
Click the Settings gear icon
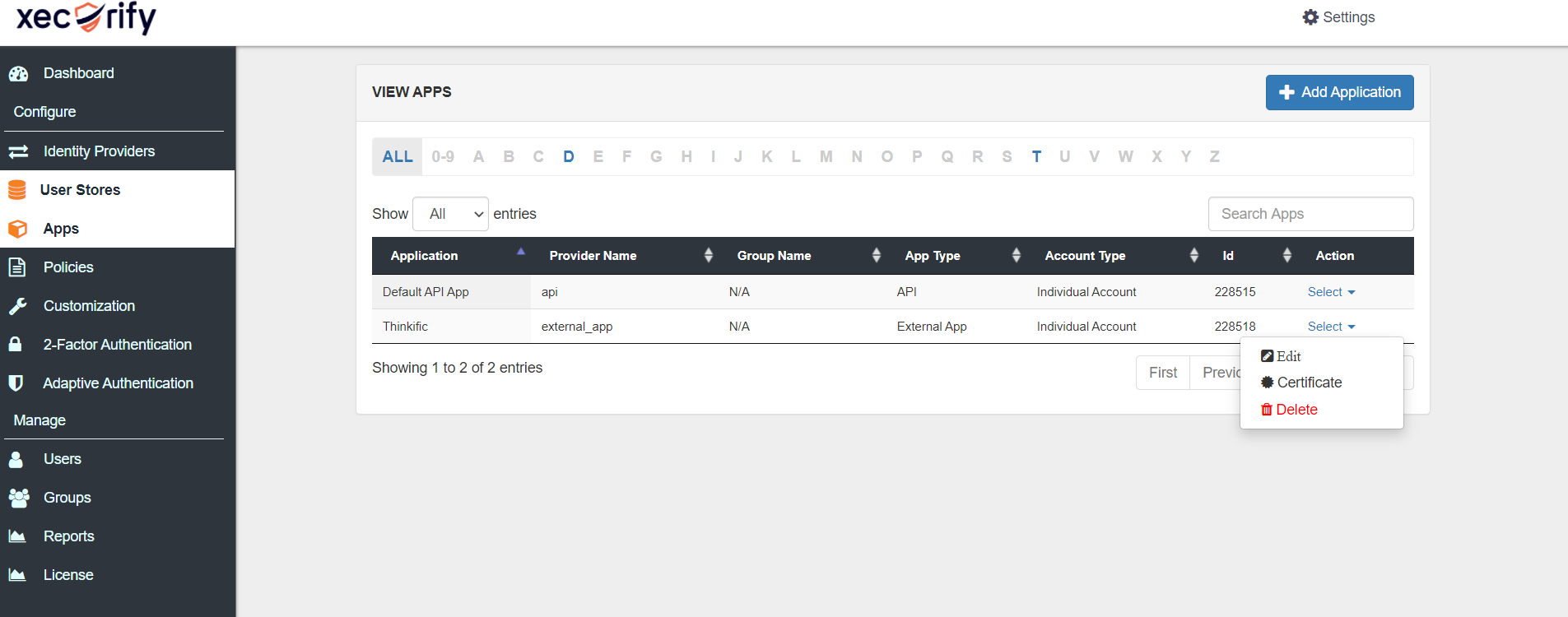[1310, 17]
